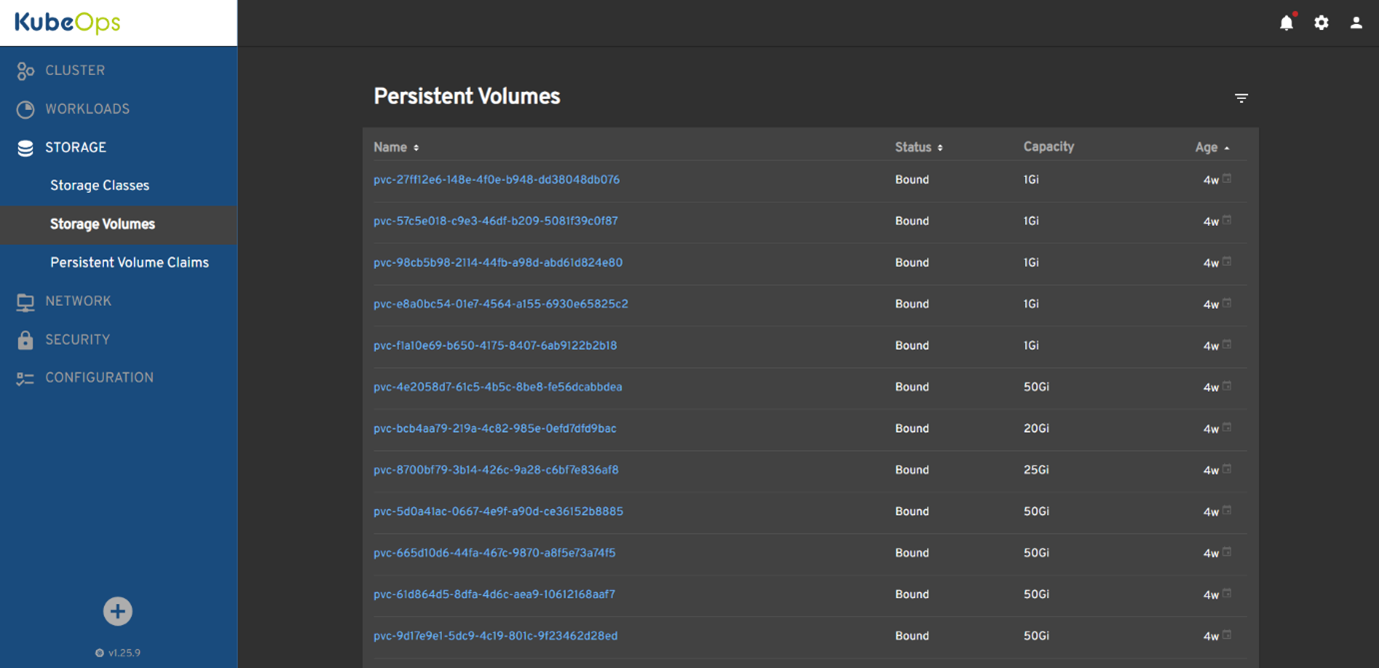
Task: Click Bound status in pvc-27ff12e6 row
Action: [x=912, y=180]
